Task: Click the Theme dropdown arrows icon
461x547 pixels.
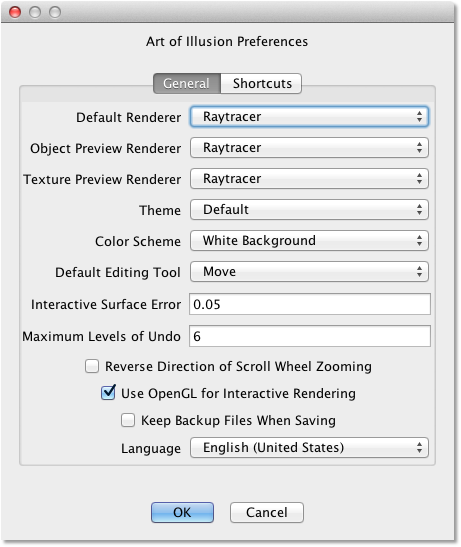Action: [419, 210]
